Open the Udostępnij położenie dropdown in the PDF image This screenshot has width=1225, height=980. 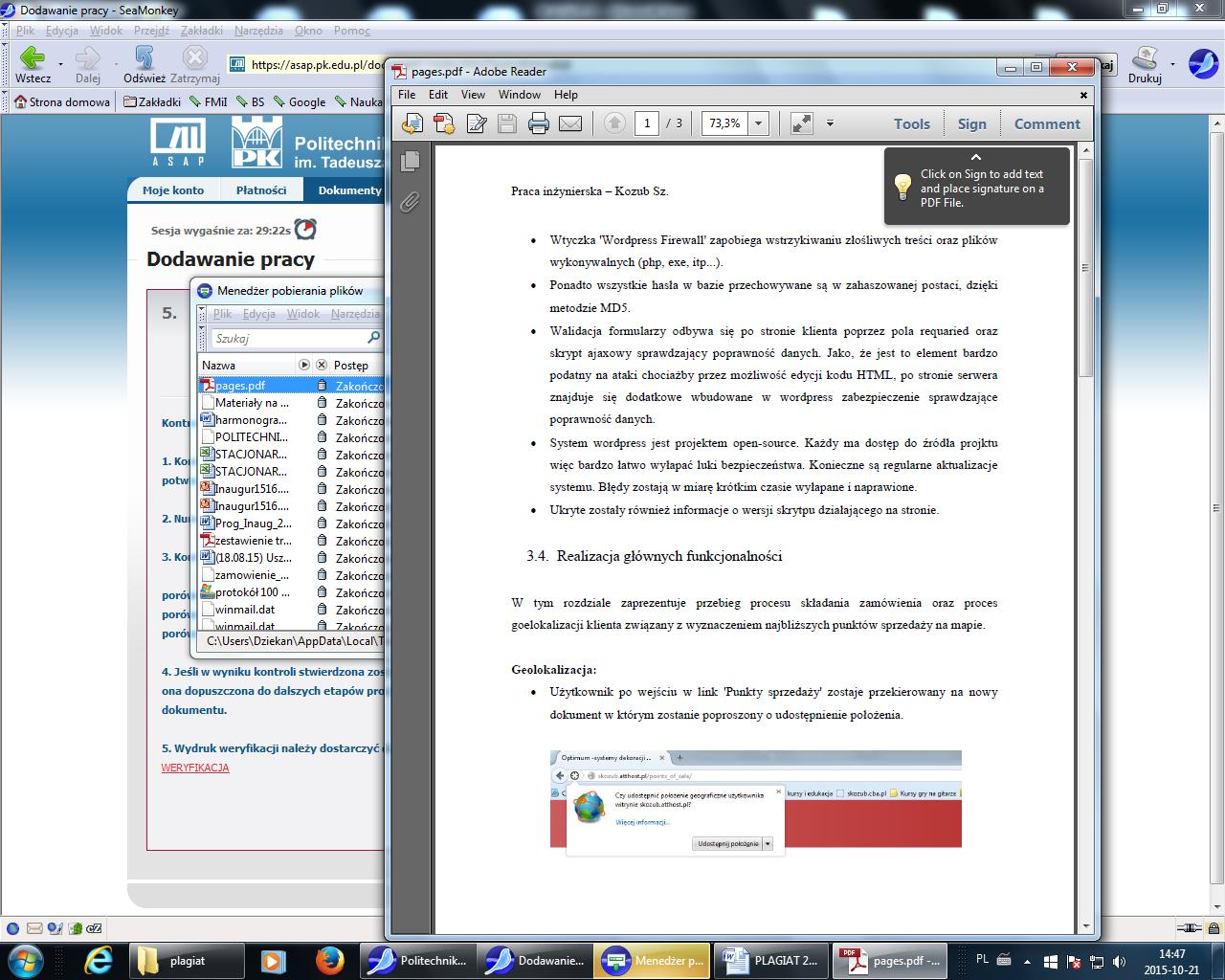point(768,844)
